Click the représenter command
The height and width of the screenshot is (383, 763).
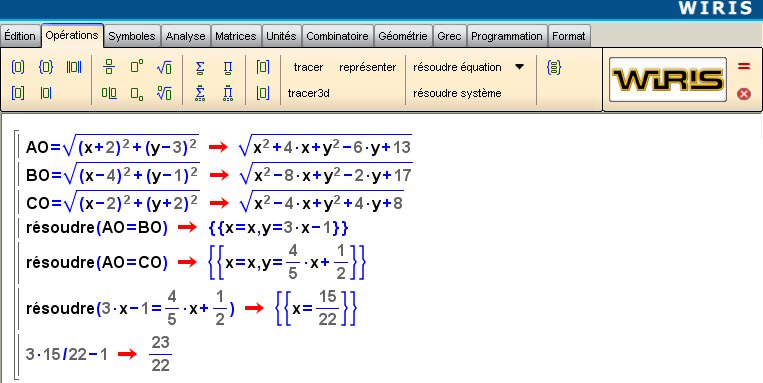coord(367,67)
